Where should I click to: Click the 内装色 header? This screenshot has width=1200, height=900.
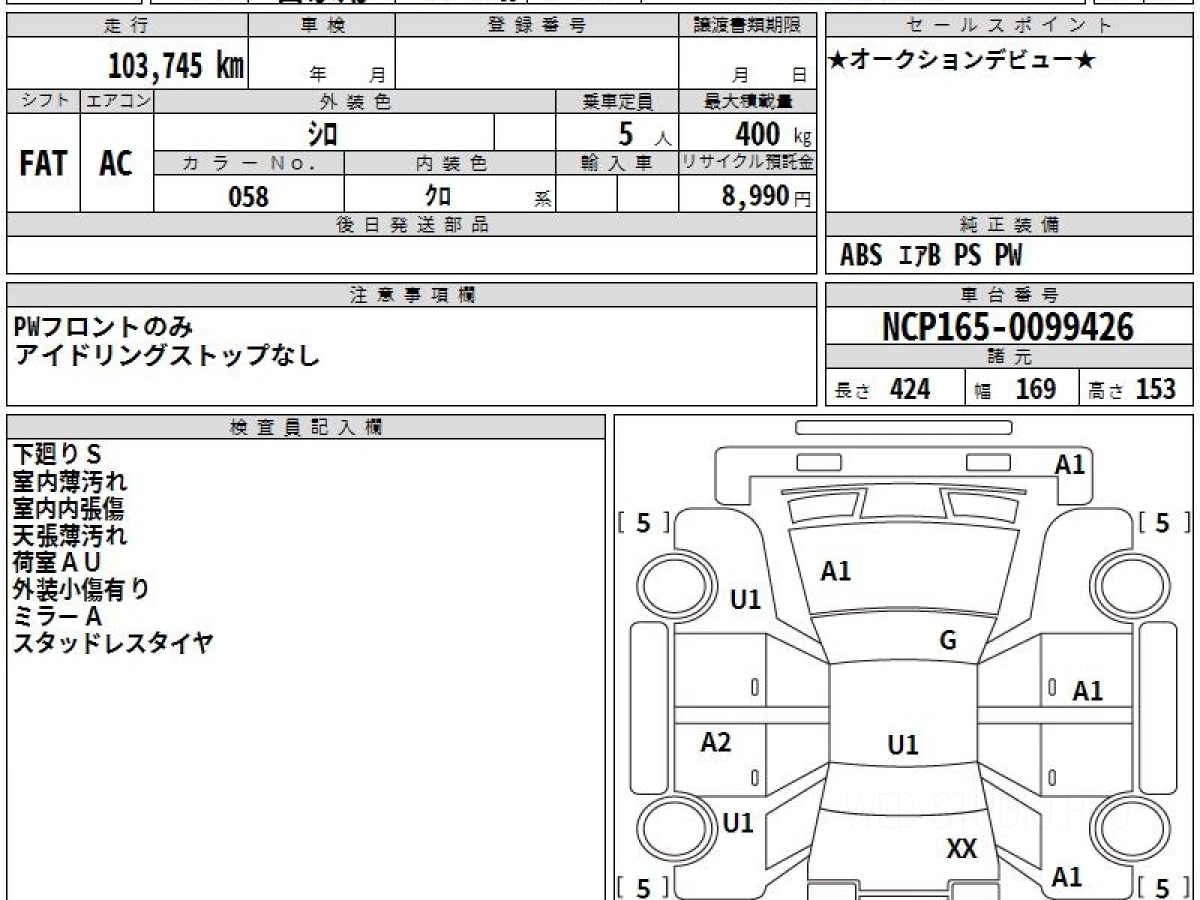[450, 163]
